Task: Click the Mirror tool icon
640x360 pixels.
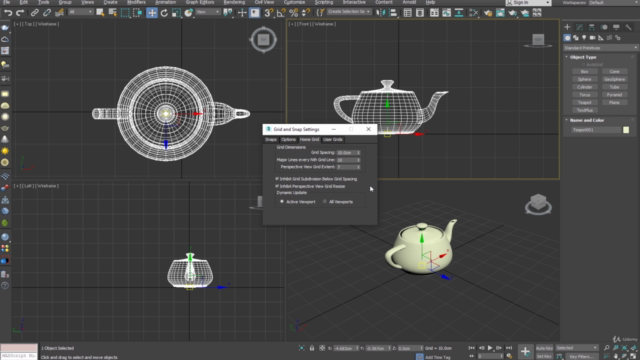Action: pyautogui.click(x=381, y=13)
